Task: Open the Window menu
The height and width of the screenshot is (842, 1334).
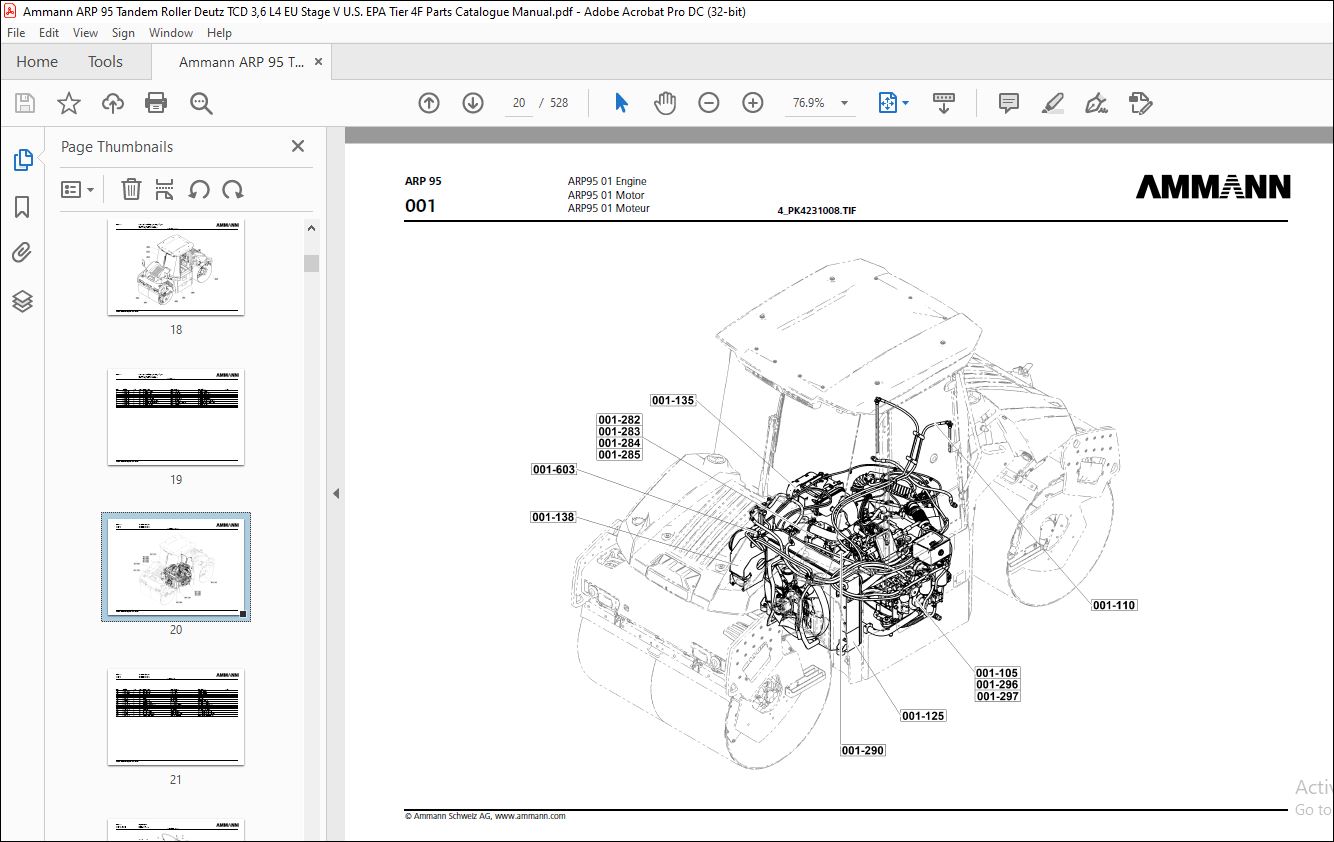Action: [x=171, y=33]
